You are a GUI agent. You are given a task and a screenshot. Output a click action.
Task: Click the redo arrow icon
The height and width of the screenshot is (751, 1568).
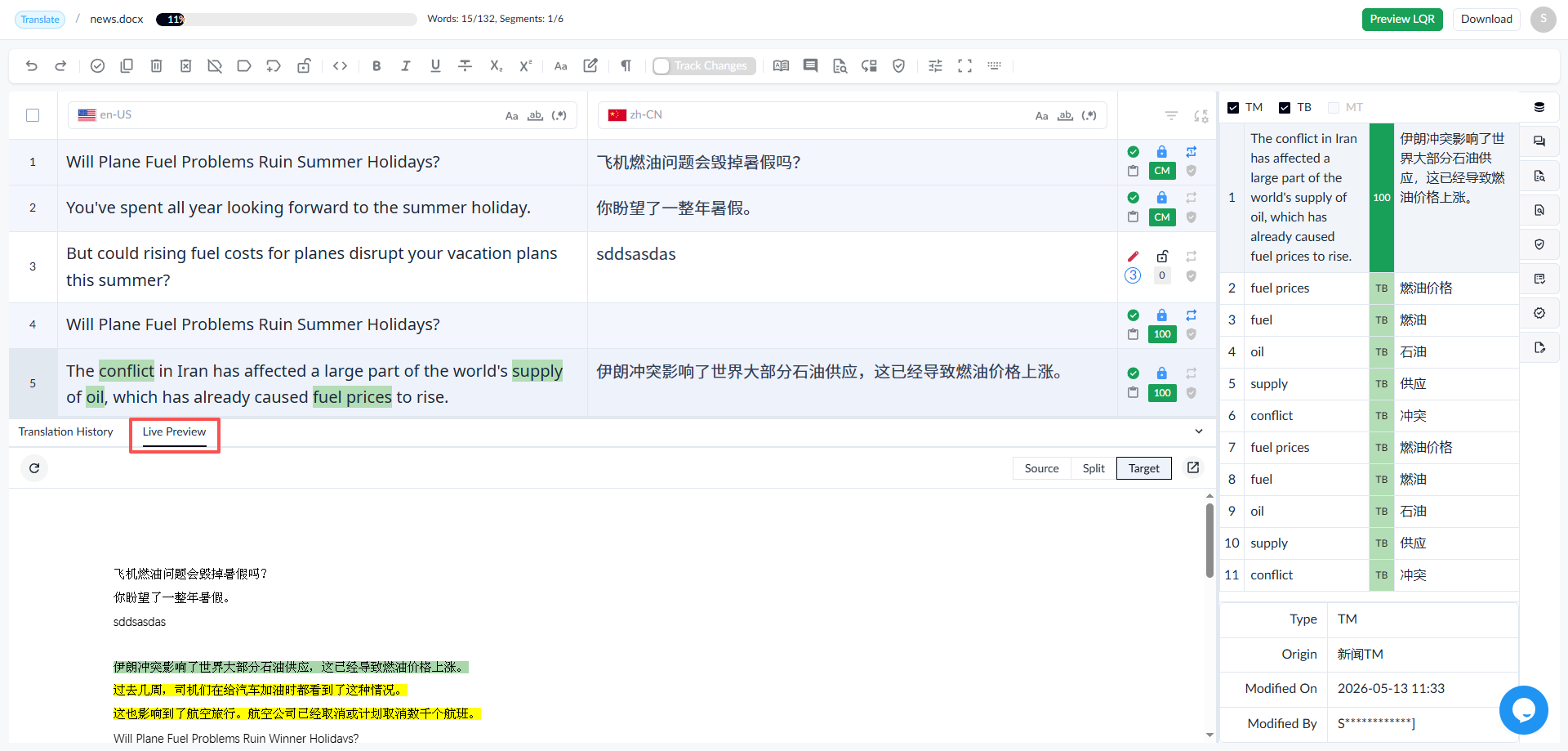click(x=60, y=66)
